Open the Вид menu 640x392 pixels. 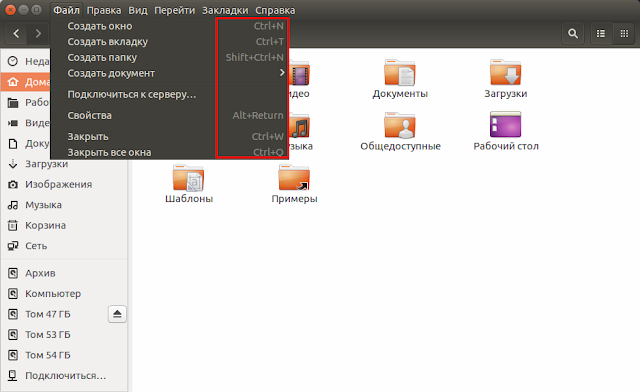point(138,10)
